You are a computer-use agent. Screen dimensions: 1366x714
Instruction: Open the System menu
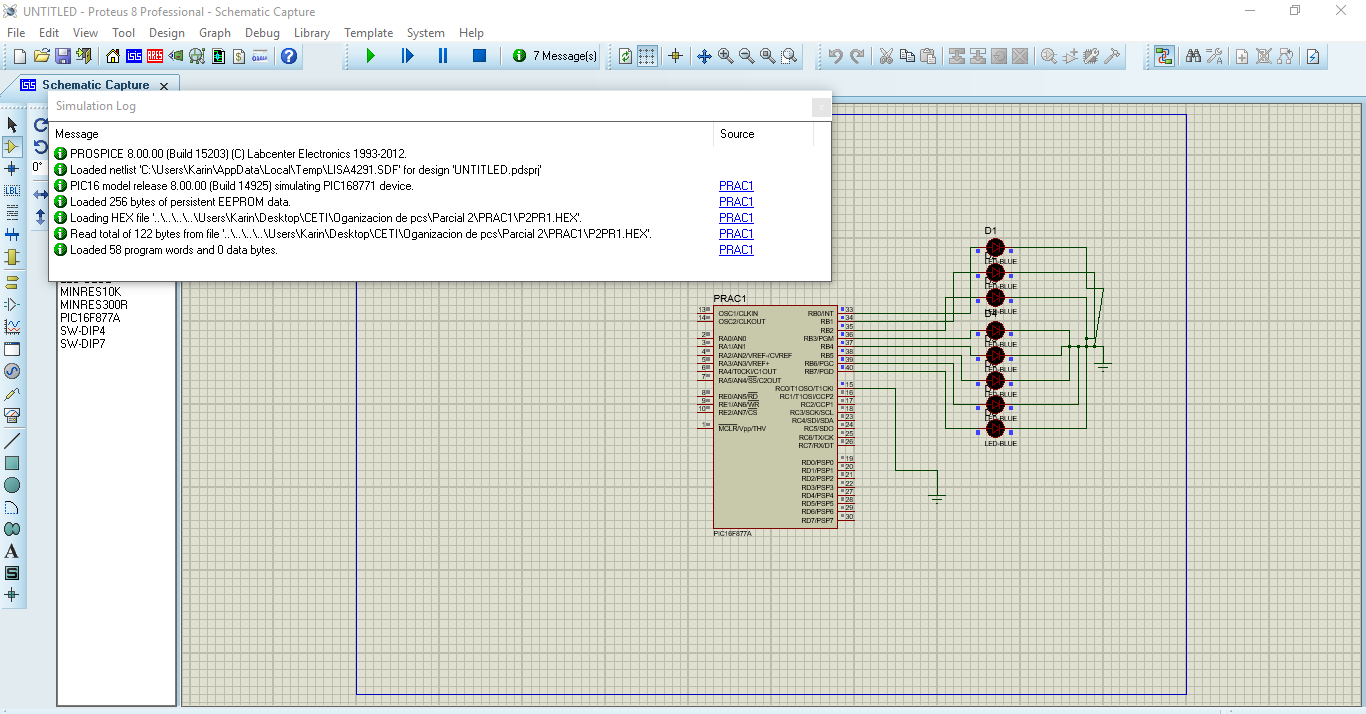pyautogui.click(x=425, y=32)
